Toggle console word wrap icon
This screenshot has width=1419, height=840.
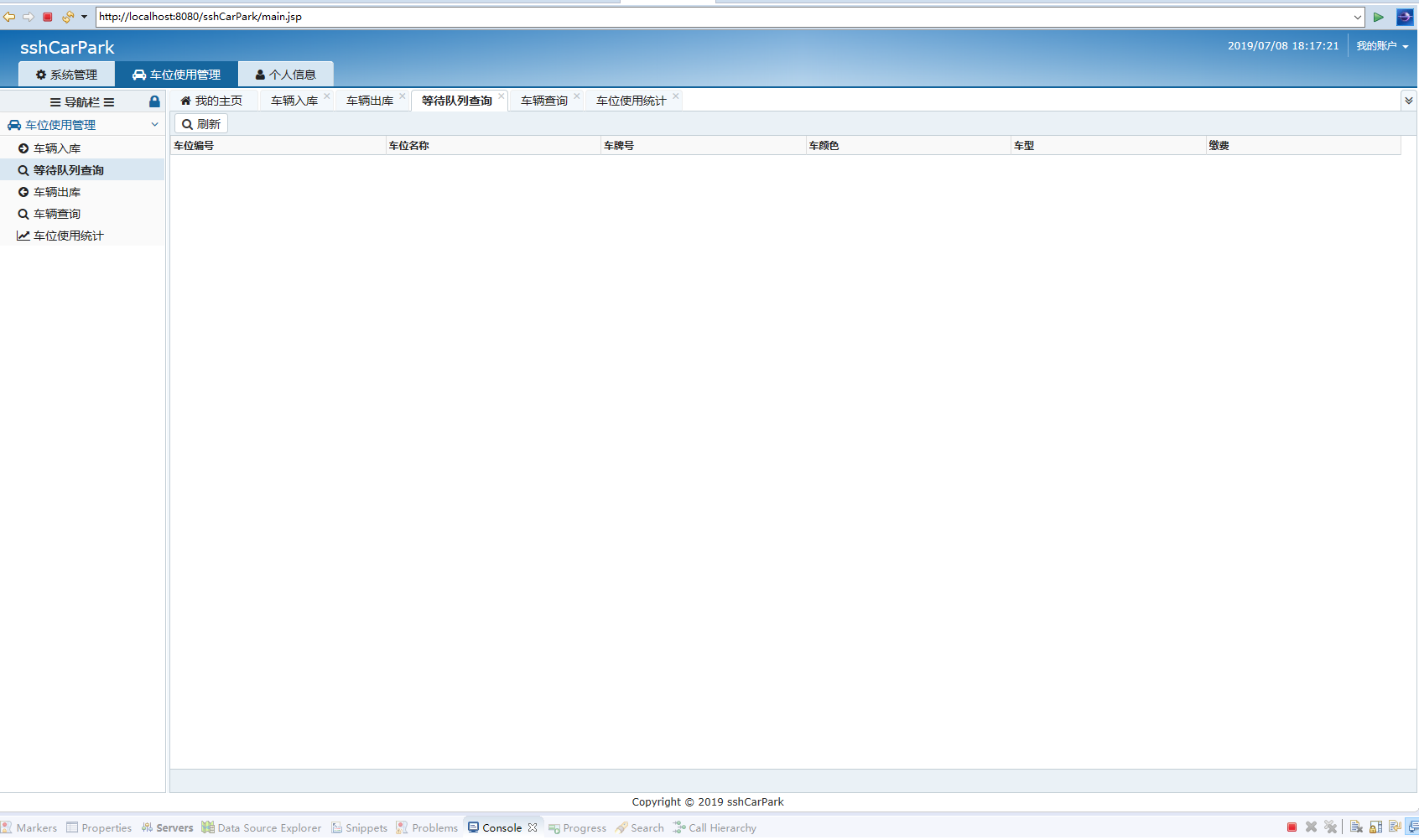1395,827
